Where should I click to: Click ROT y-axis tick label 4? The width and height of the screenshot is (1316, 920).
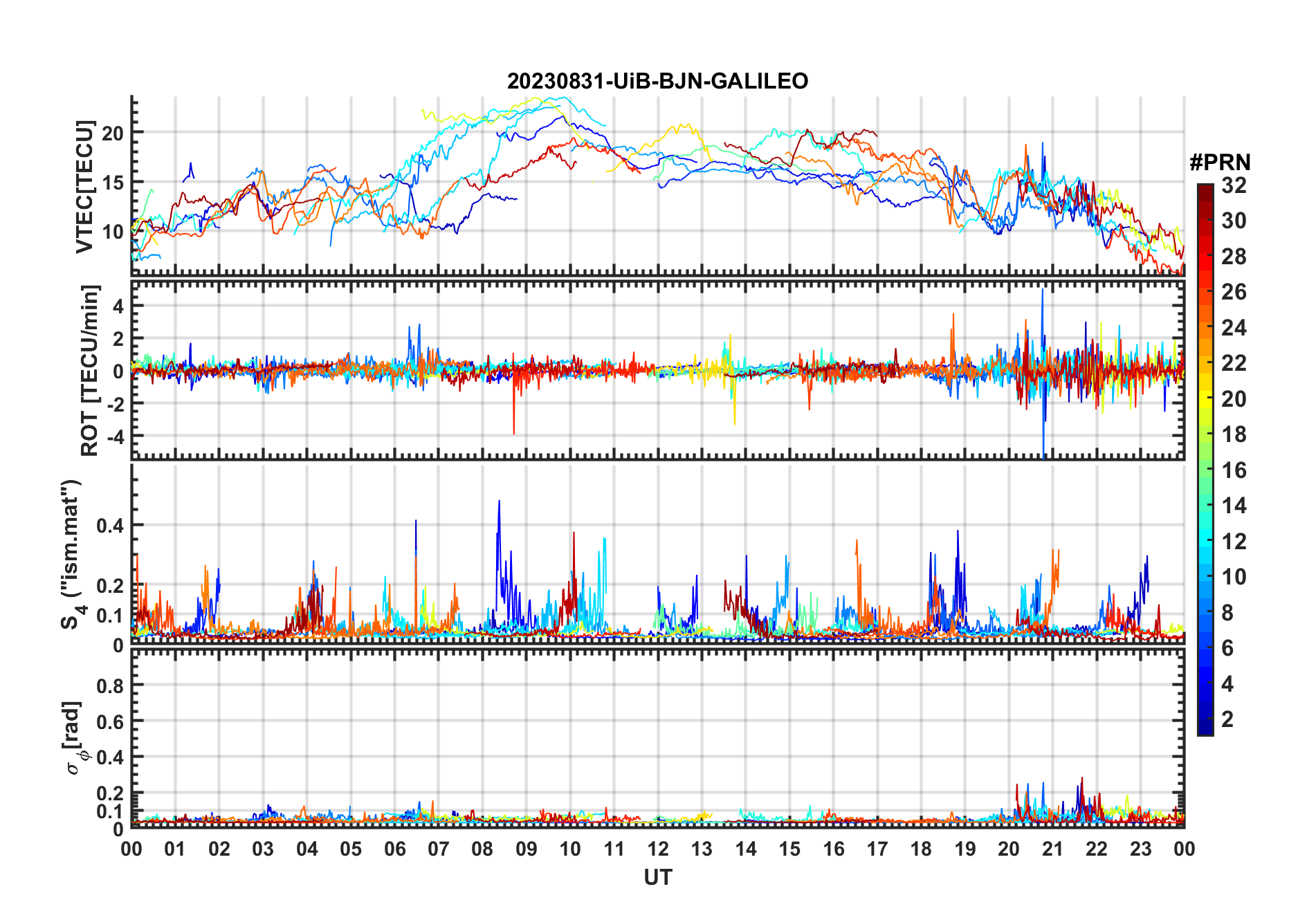pos(119,306)
